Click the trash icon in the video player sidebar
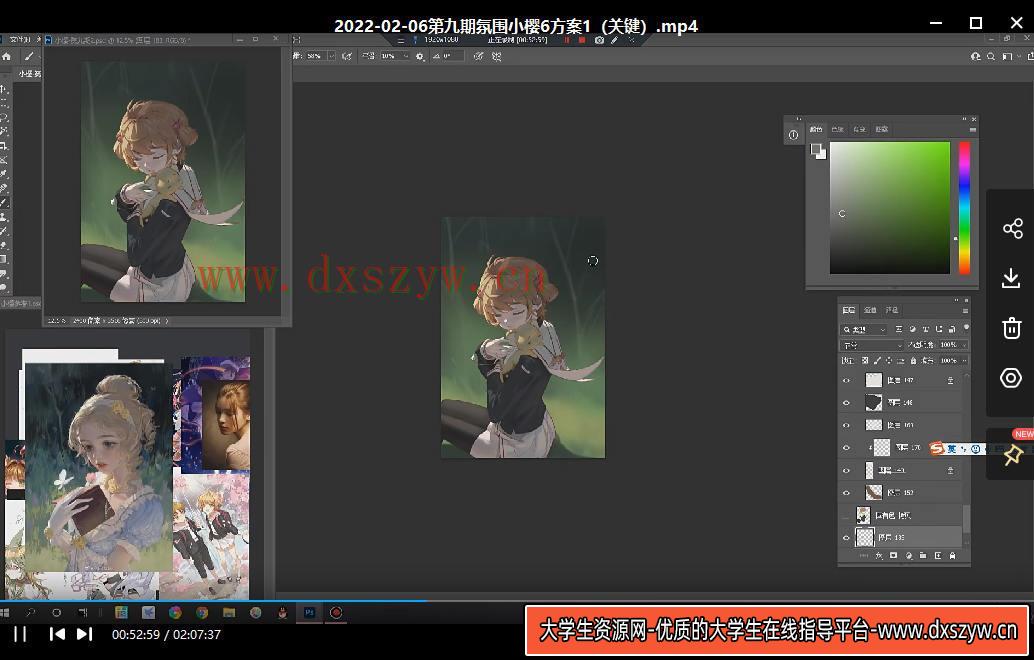Image resolution: width=1034 pixels, height=660 pixels. (1012, 328)
